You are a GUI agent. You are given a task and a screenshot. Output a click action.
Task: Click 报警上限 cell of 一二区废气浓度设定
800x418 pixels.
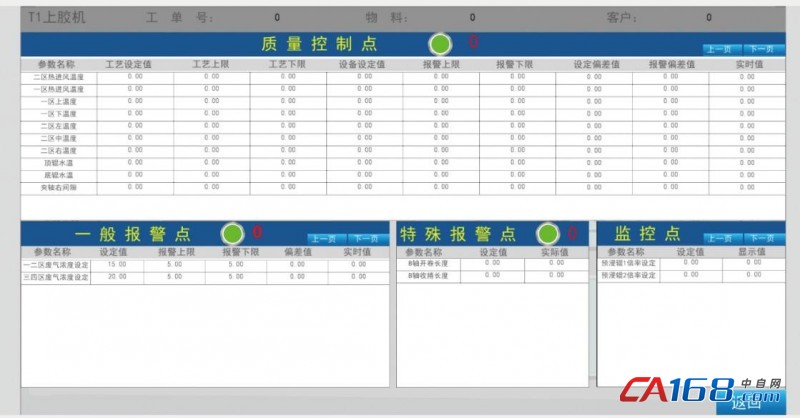click(174, 264)
